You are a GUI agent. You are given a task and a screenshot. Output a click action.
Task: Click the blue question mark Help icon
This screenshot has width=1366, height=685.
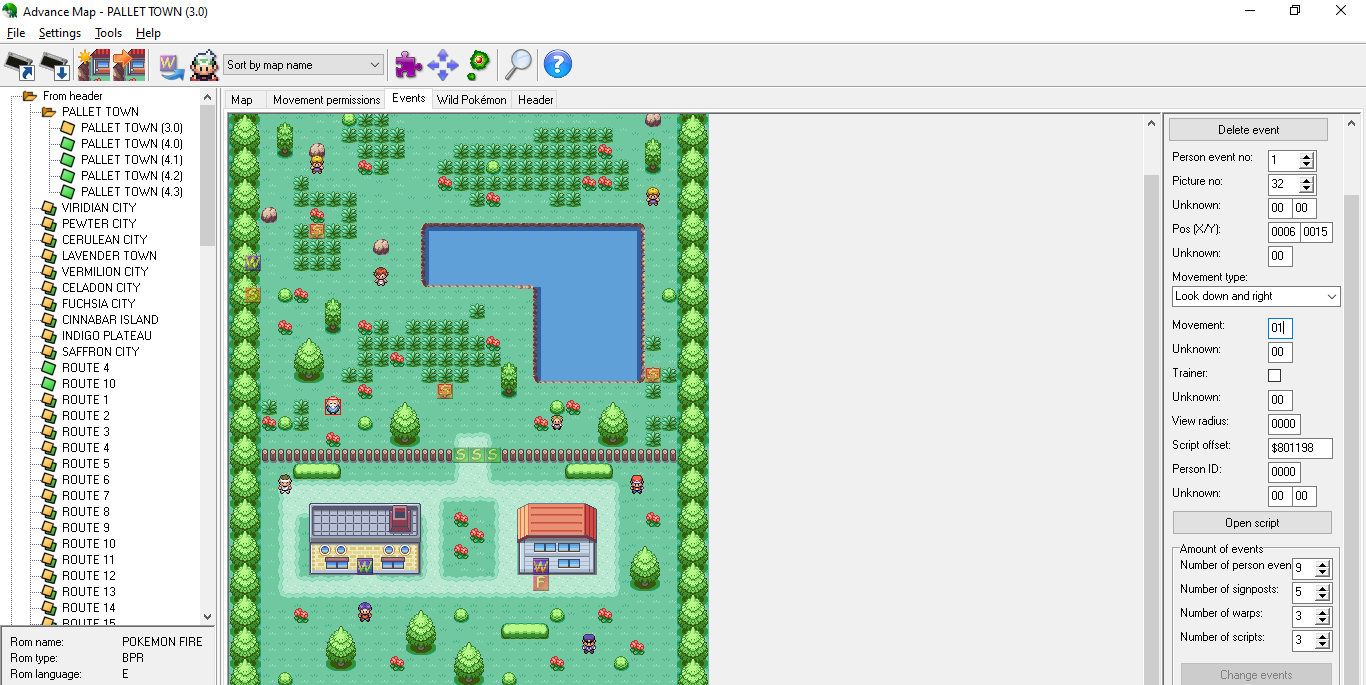click(x=557, y=64)
